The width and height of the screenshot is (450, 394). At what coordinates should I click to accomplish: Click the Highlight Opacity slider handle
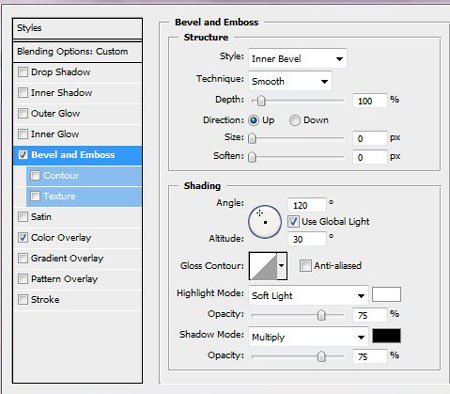coord(321,315)
